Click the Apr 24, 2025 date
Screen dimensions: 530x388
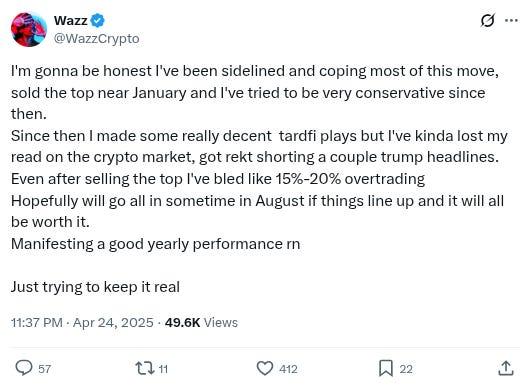[x=113, y=322]
